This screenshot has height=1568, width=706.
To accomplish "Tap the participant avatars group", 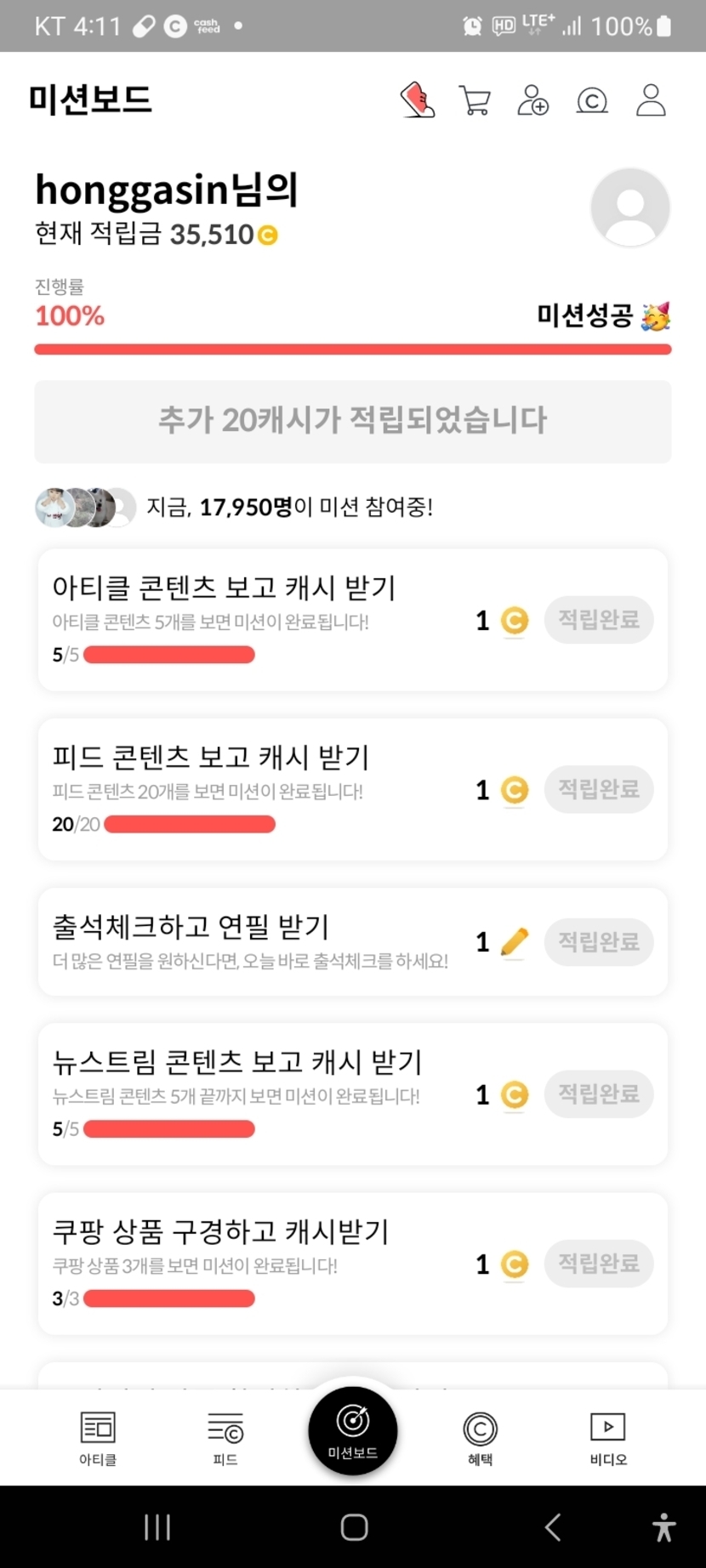I will click(85, 508).
